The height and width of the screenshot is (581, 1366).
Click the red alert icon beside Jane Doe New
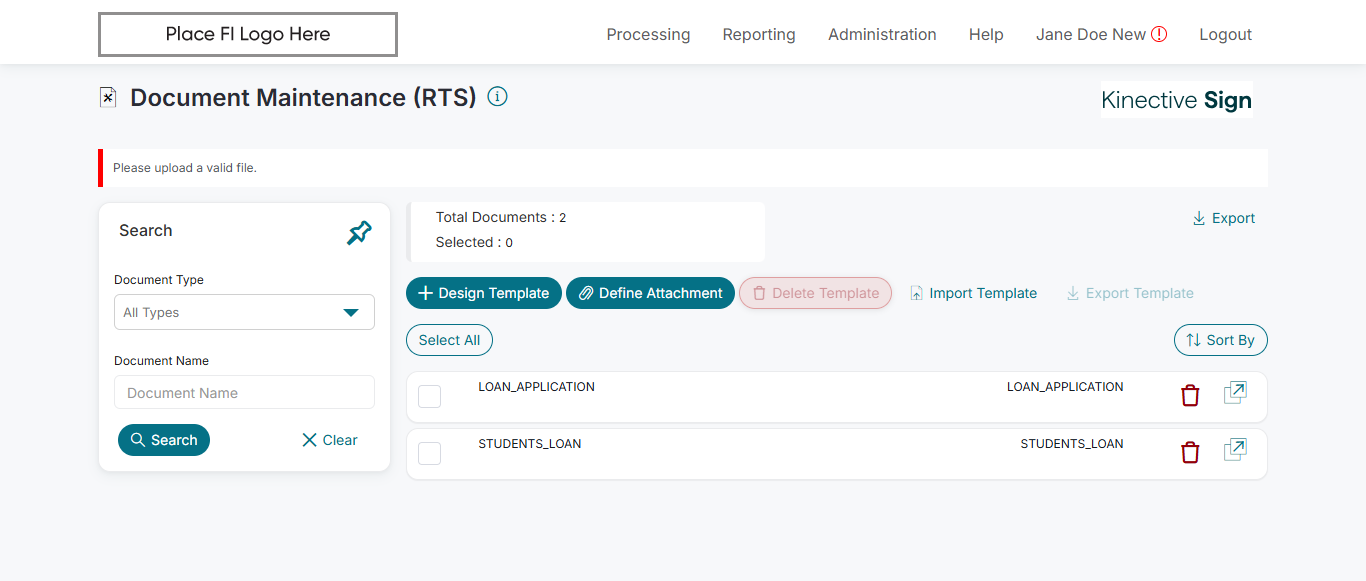point(1159,34)
